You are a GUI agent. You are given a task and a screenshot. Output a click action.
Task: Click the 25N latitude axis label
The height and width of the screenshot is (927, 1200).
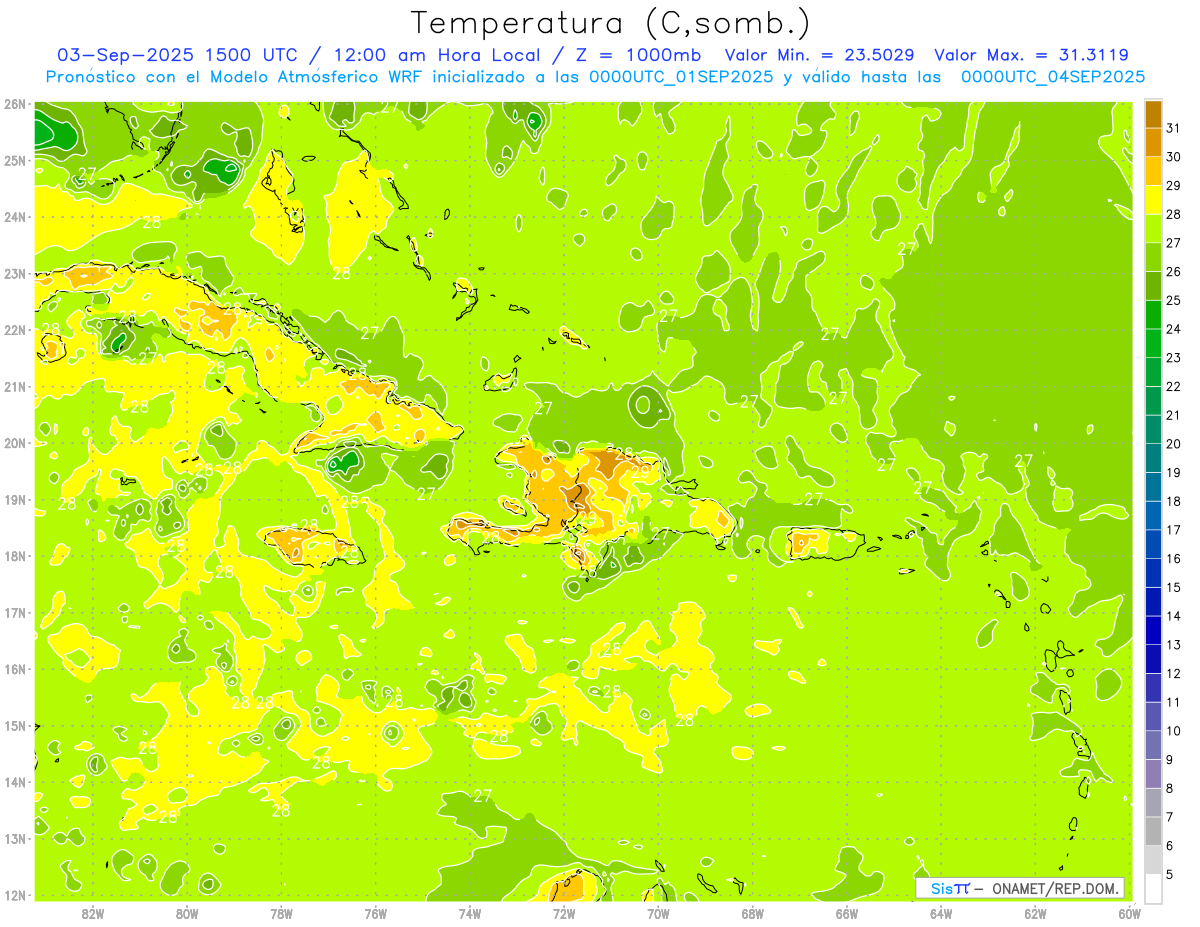15,160
